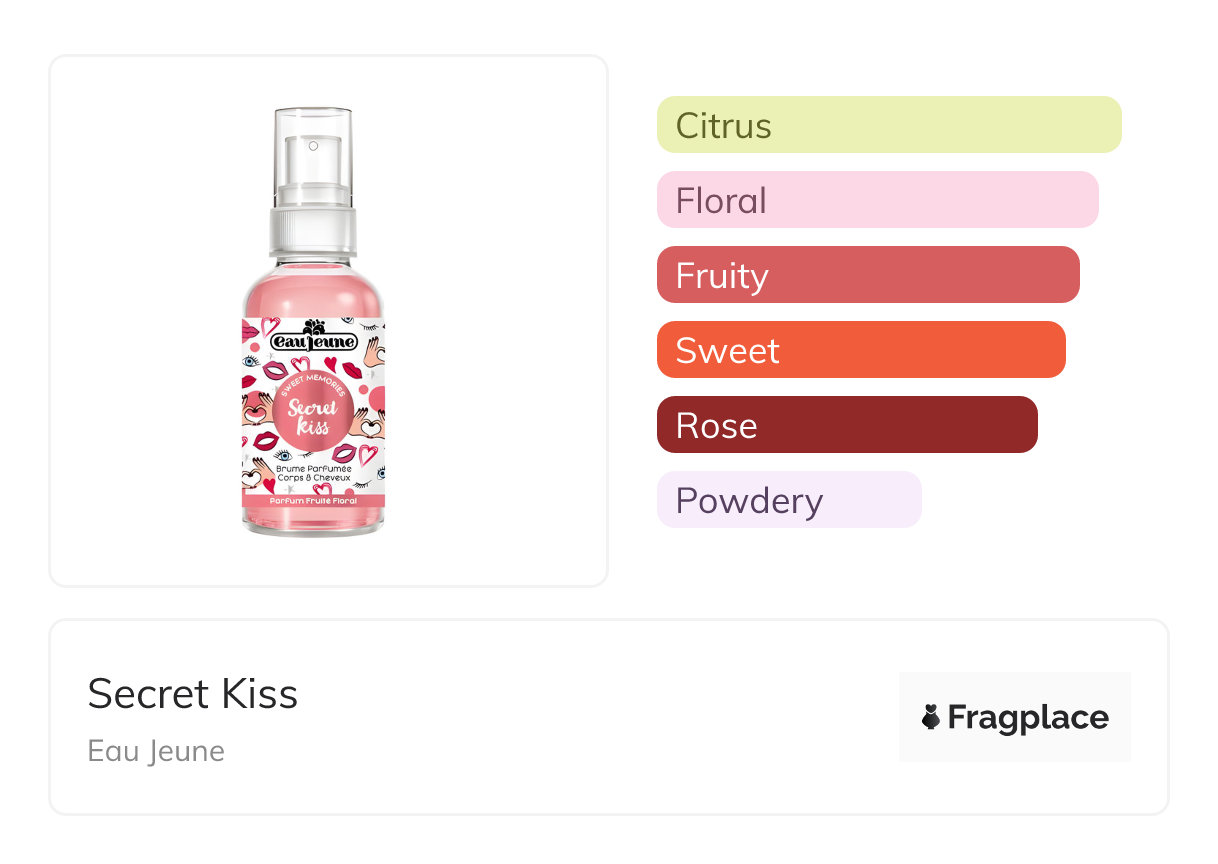The image size is (1218, 864).
Task: Select the Citrus accord bar
Action: (x=888, y=125)
